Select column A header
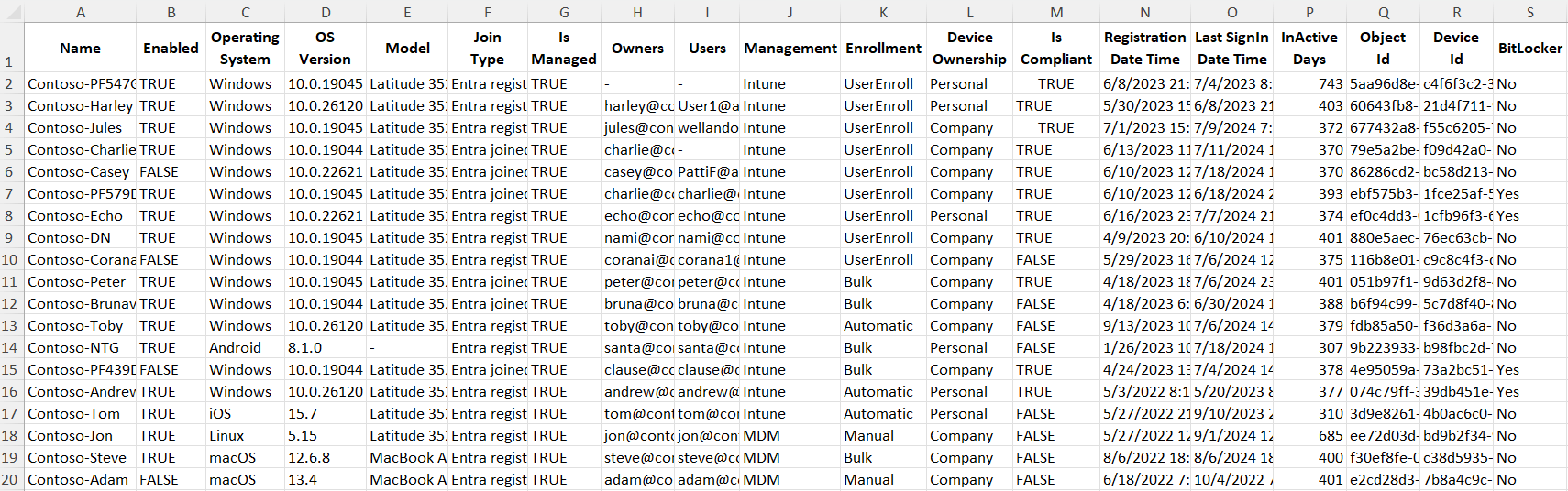The height and width of the screenshot is (491, 1568). click(x=81, y=12)
